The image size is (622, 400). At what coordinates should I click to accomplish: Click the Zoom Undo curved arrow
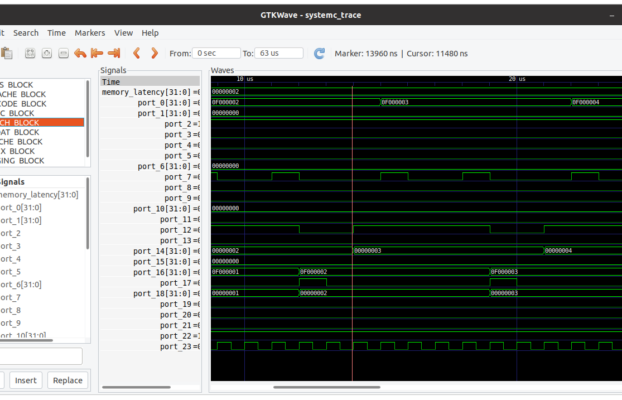pos(80,53)
